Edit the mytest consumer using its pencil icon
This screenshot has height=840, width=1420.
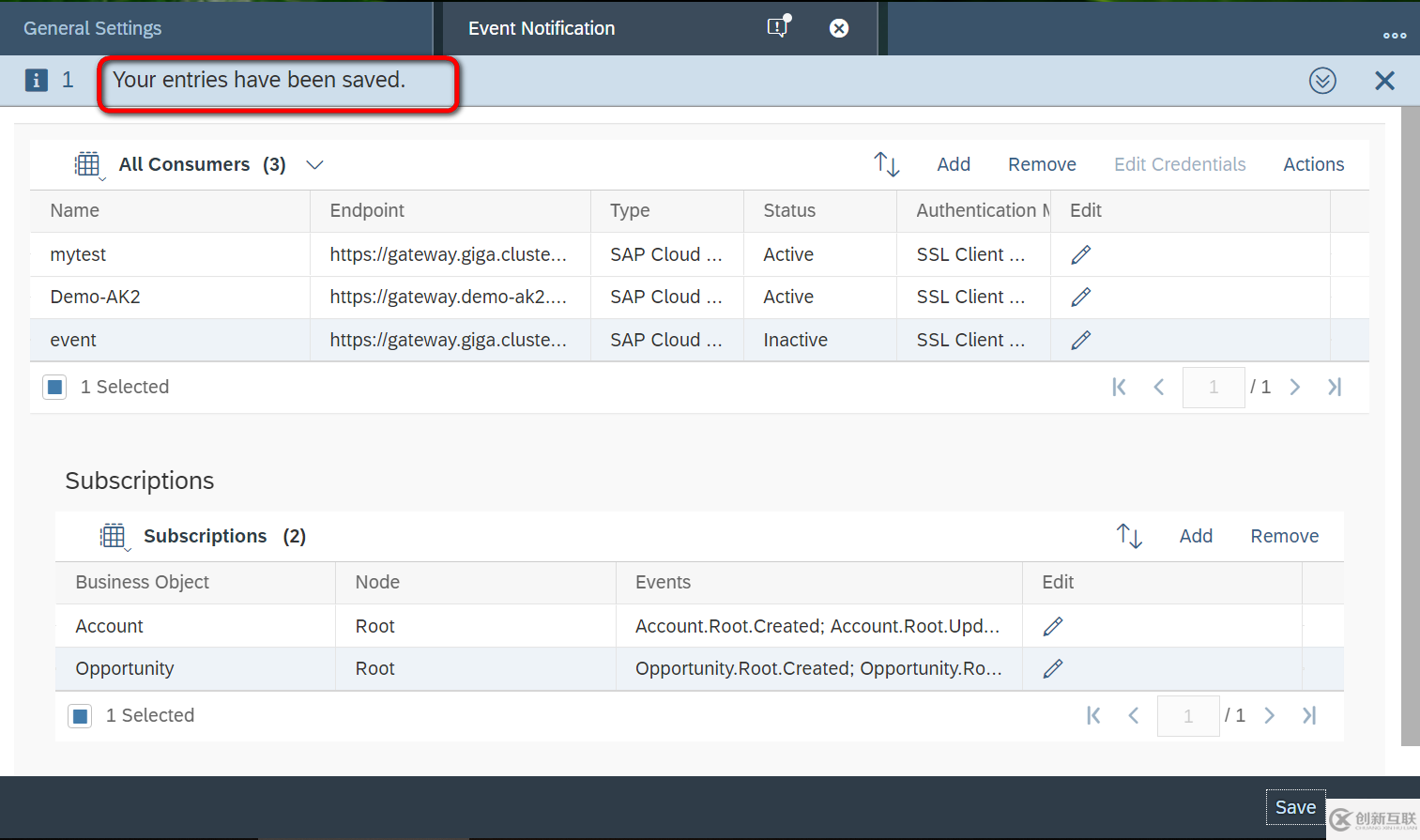1080,253
